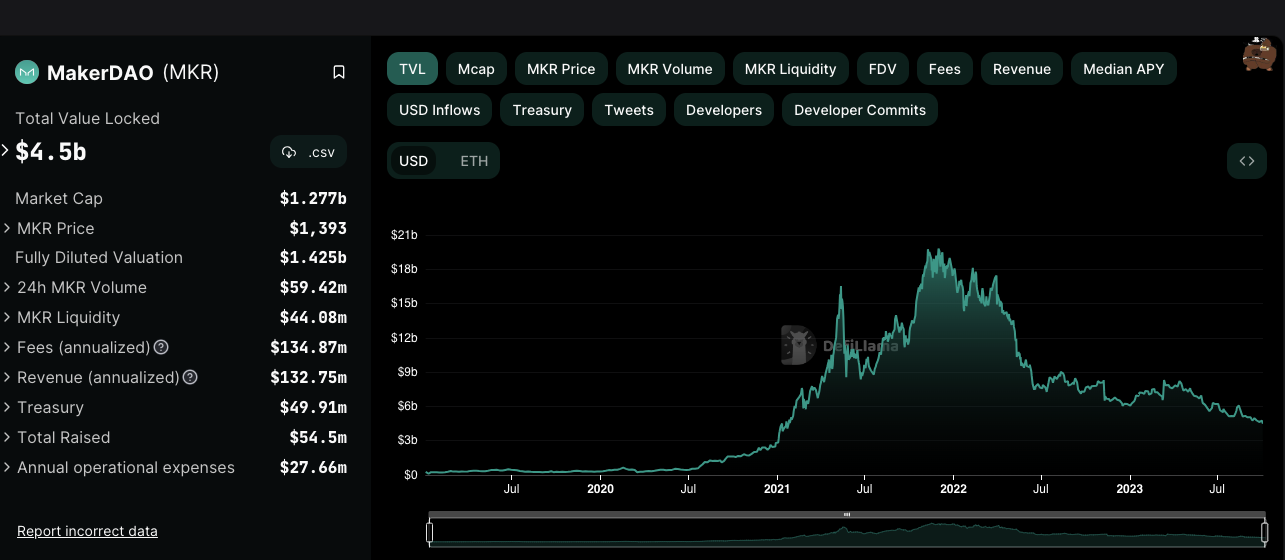Image resolution: width=1285 pixels, height=560 pixels.
Task: Show Developers on the chart
Action: [x=724, y=110]
